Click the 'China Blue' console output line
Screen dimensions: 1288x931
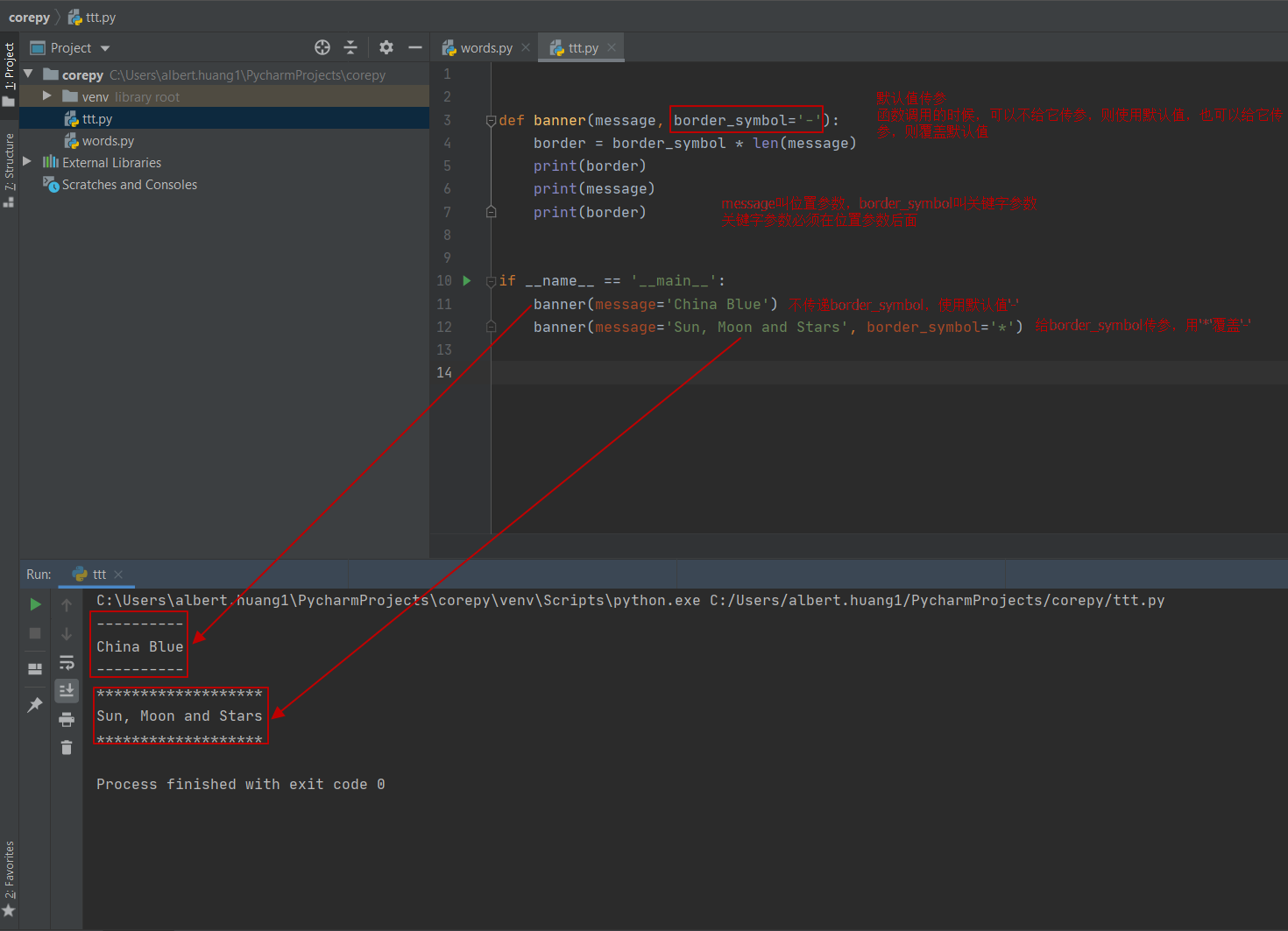tap(139, 646)
